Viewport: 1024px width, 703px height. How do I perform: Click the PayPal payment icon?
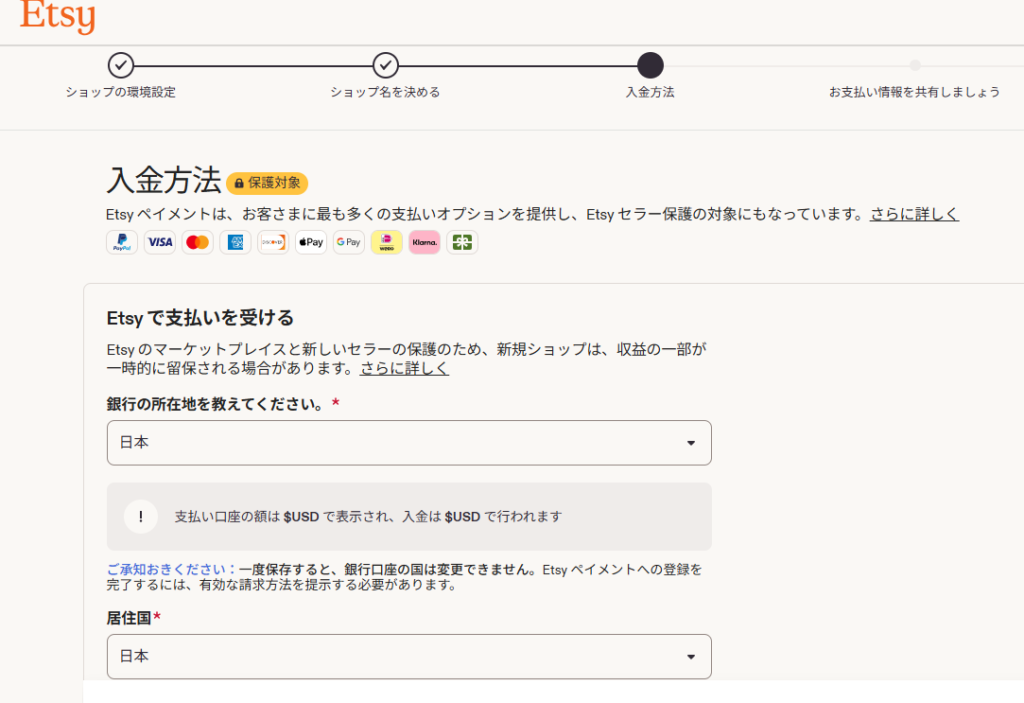point(122,242)
